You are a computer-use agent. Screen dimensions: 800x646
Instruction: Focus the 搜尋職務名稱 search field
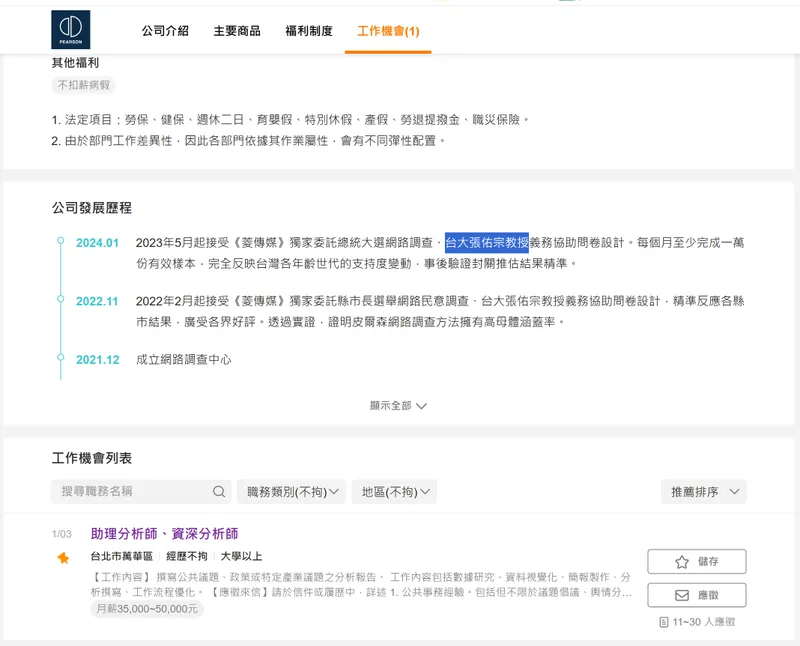click(x=141, y=491)
